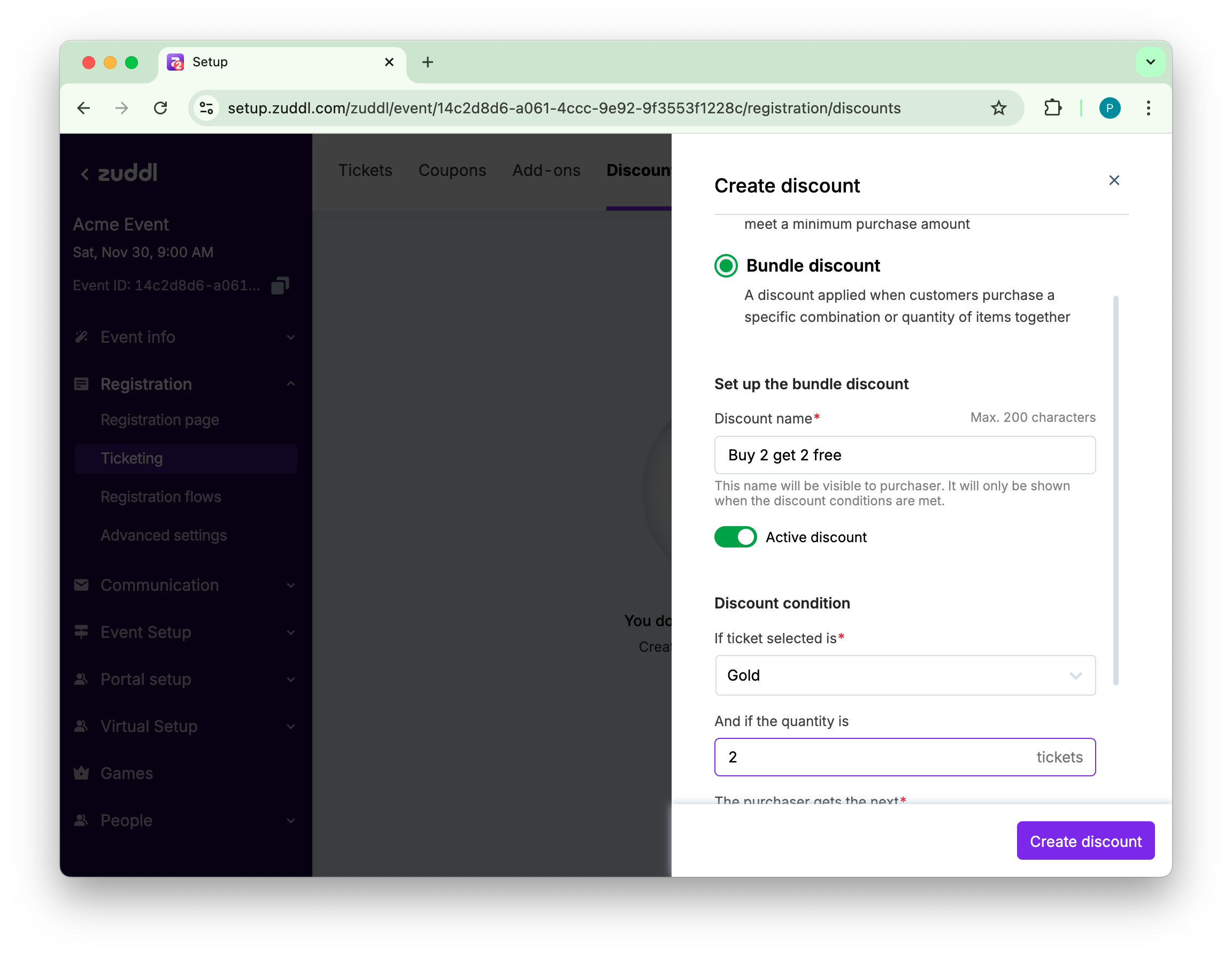Open site information icon in address bar
1232x956 pixels.
[x=206, y=107]
